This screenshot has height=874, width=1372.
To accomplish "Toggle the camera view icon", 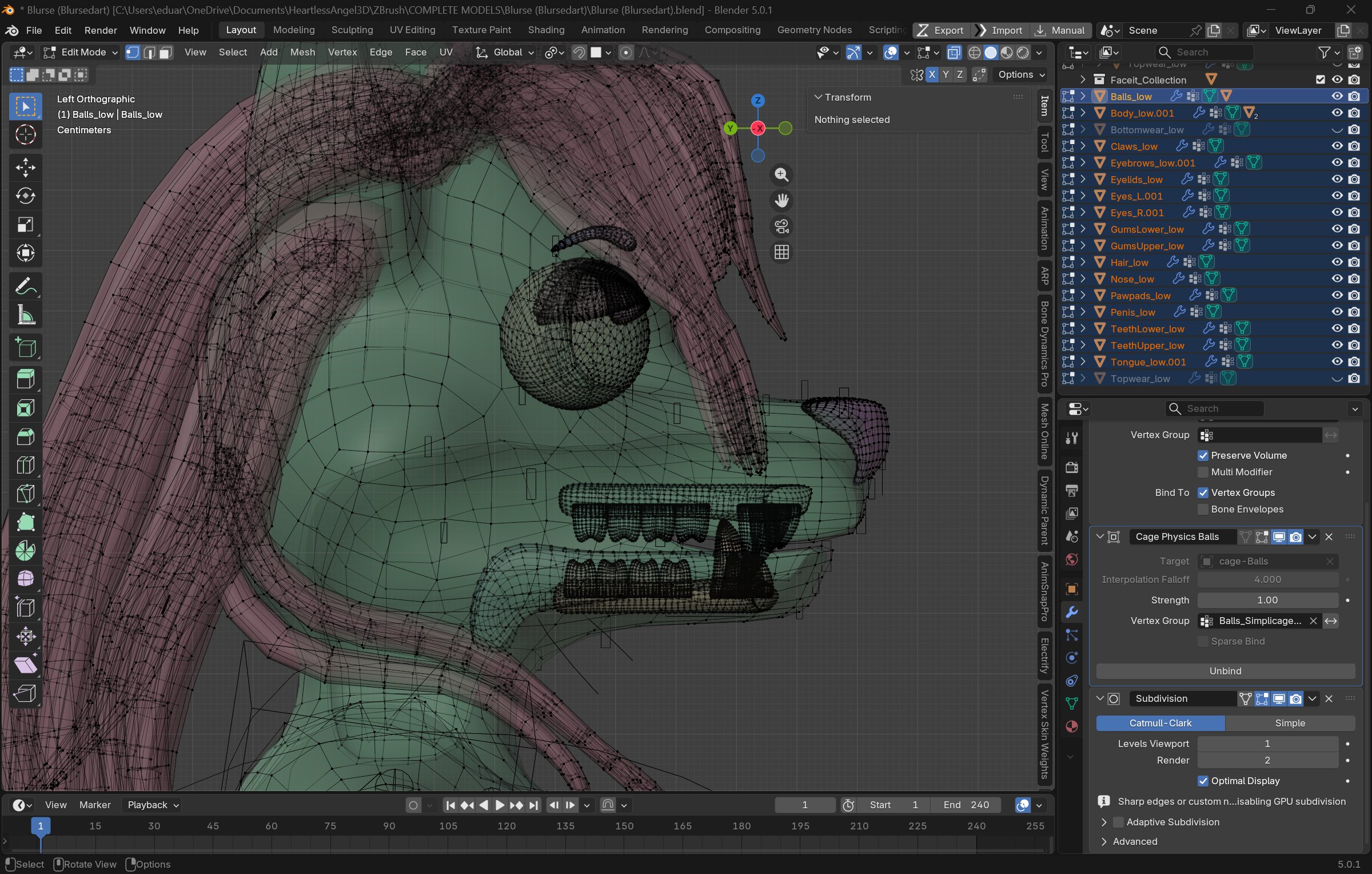I will click(781, 227).
